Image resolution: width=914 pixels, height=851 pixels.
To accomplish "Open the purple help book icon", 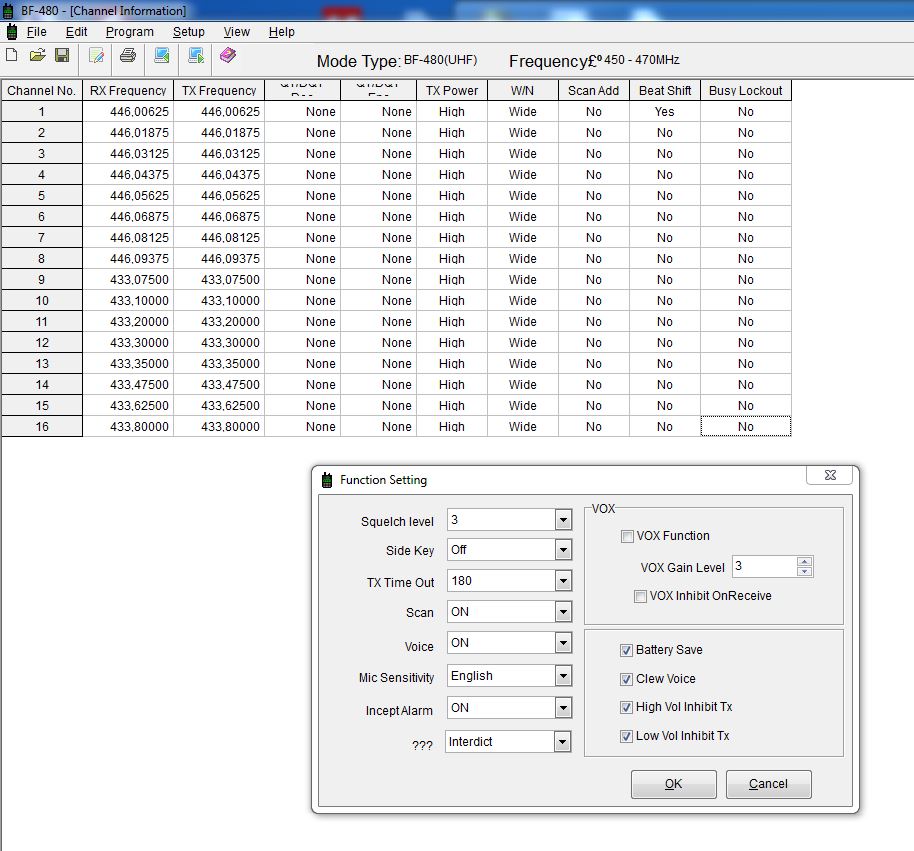I will [x=228, y=55].
